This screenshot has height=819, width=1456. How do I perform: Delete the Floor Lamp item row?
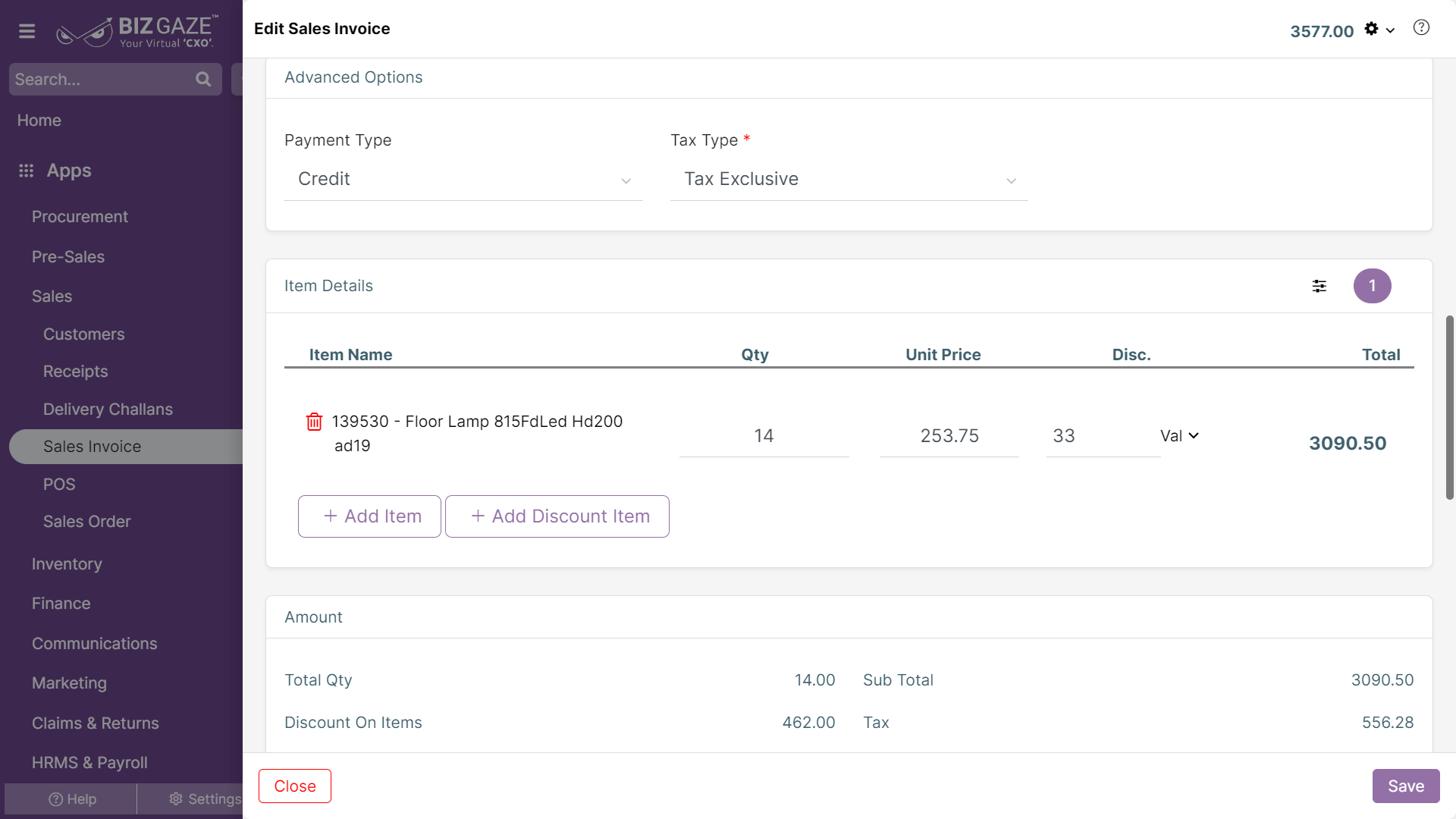[314, 422]
